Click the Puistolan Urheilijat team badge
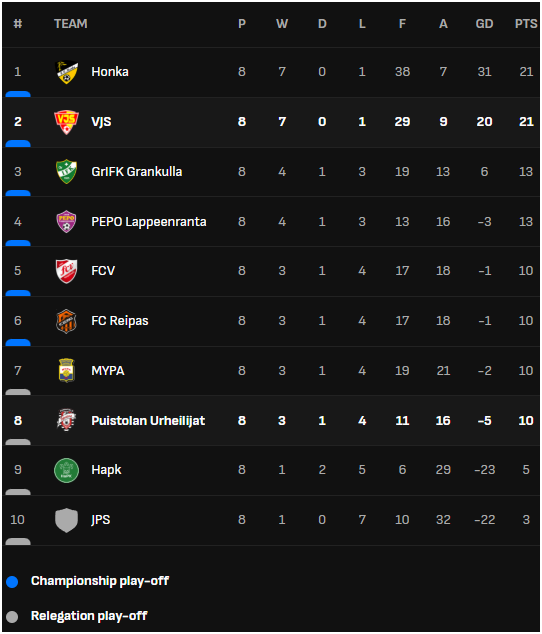The image size is (542, 634). tap(66, 420)
